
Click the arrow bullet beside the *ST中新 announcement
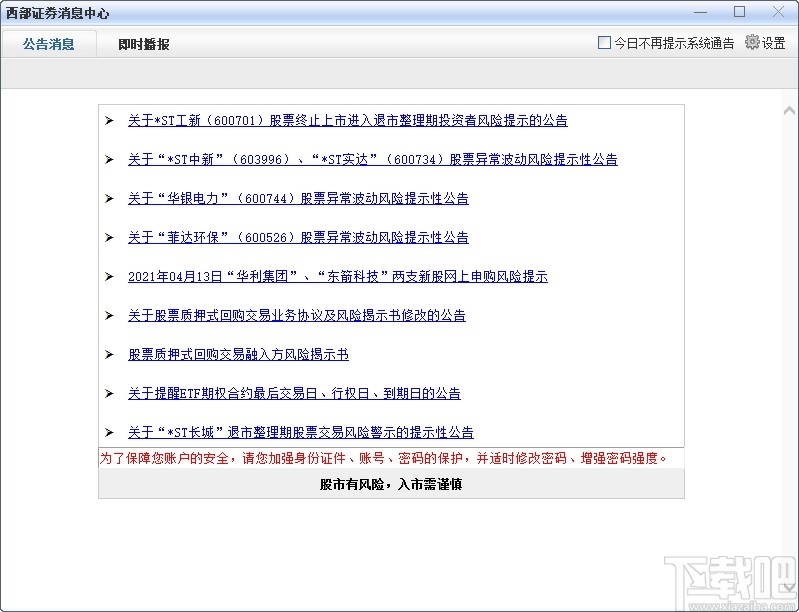[109, 159]
